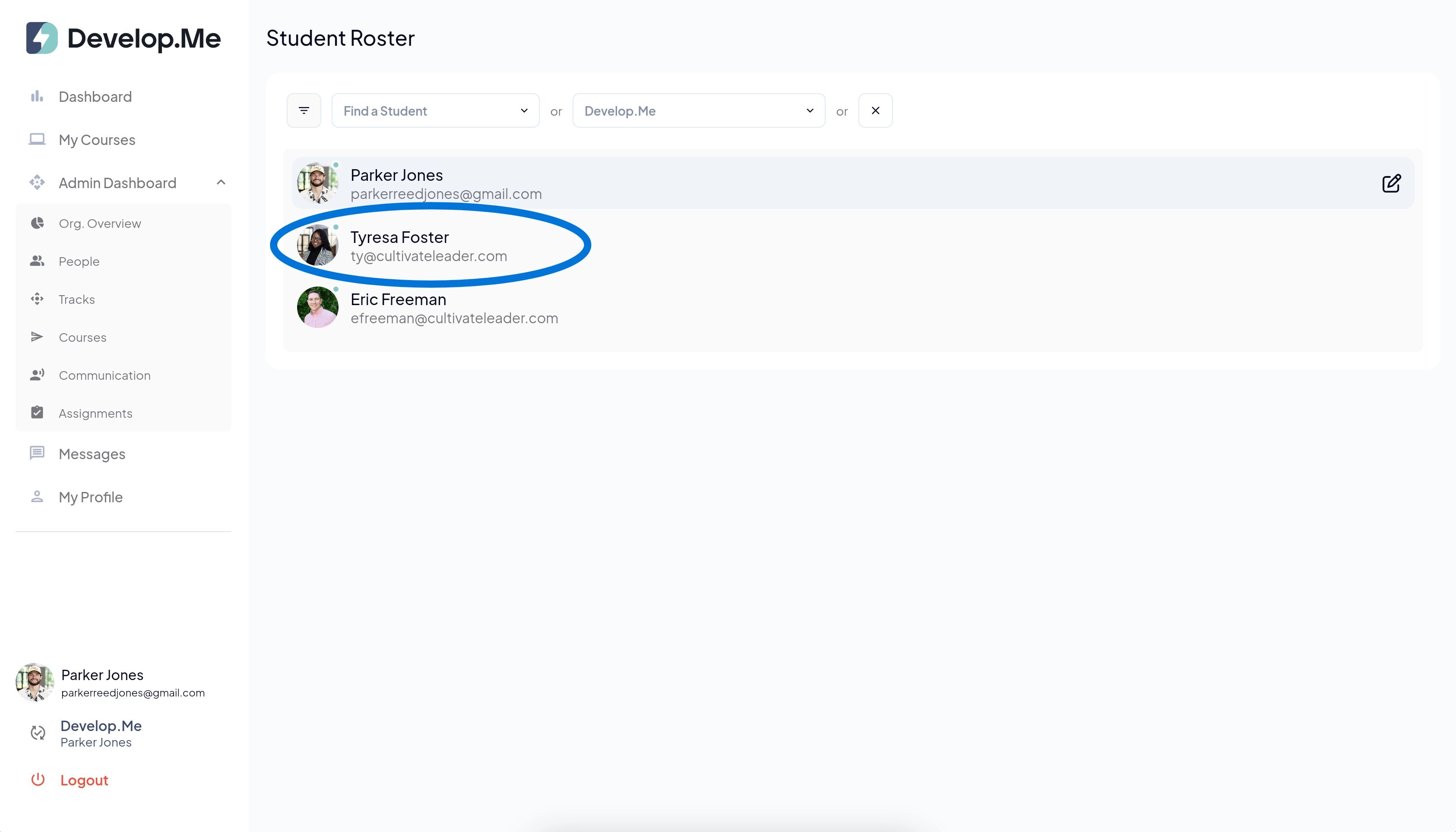Click the Logout power icon
1456x832 pixels.
(x=38, y=779)
